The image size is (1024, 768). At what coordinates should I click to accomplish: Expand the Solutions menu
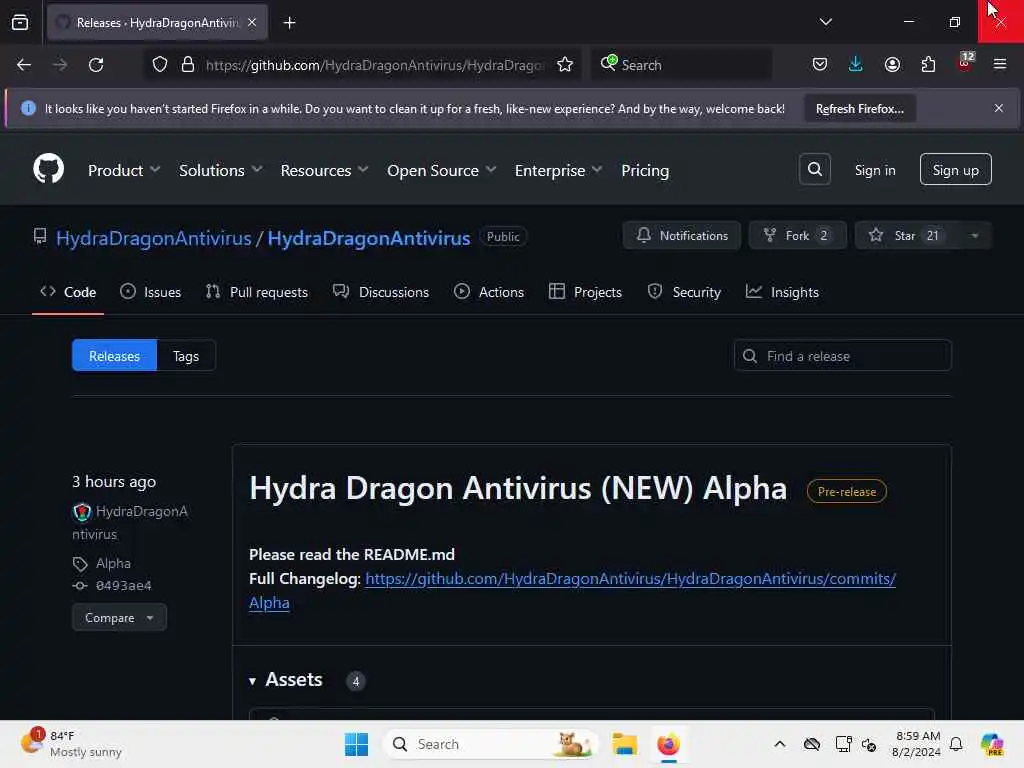221,170
